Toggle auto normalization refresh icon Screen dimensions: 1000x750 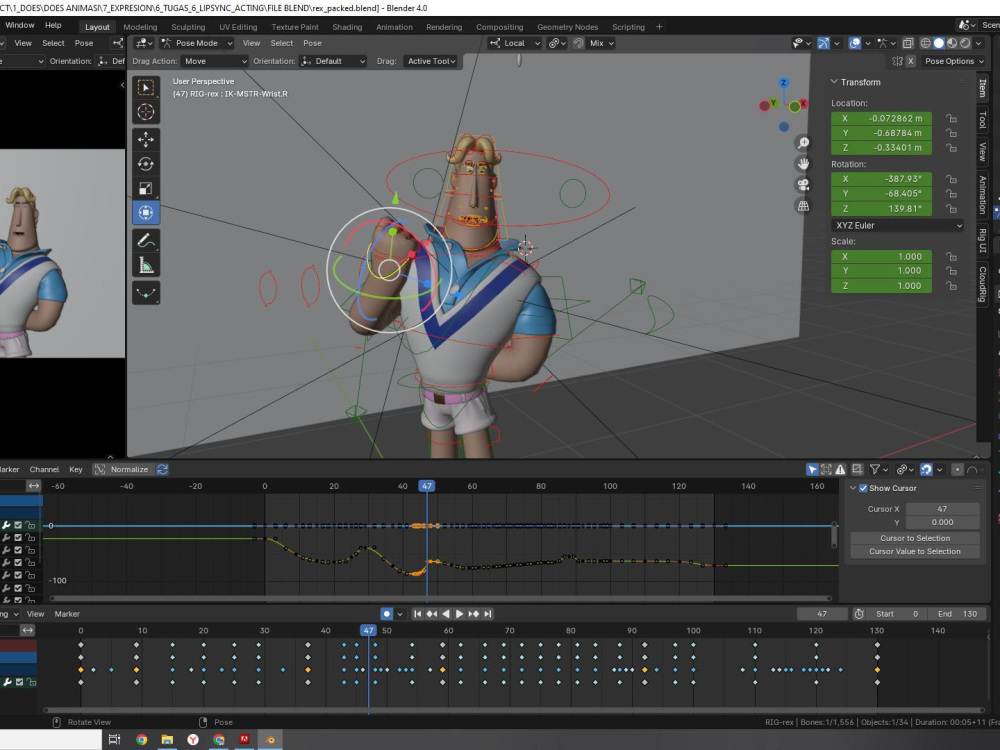click(x=163, y=469)
